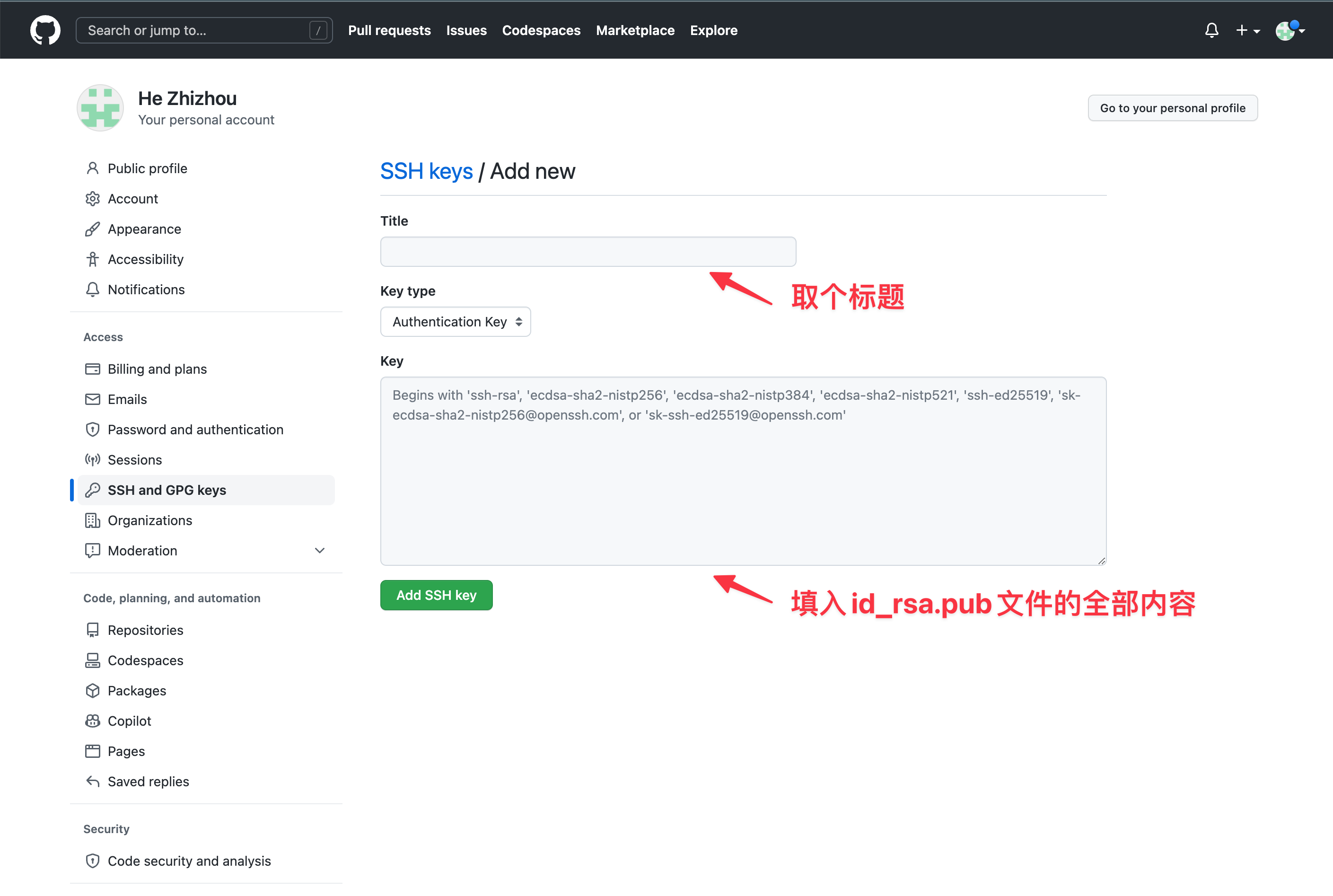This screenshot has height=896, width=1333.
Task: Open Code security and analysis settings
Action: click(x=206, y=861)
